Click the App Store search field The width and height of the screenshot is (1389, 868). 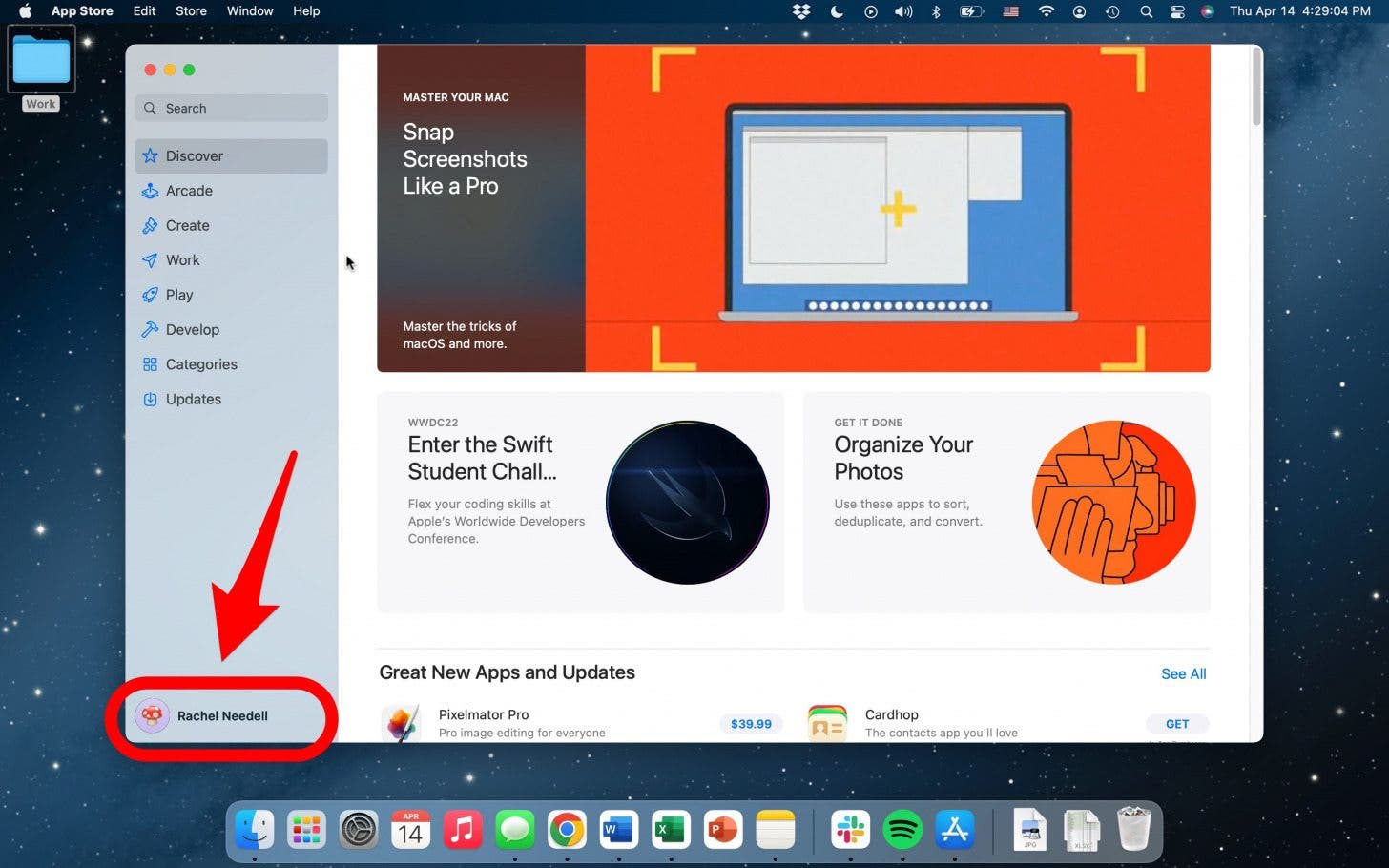pos(231,108)
